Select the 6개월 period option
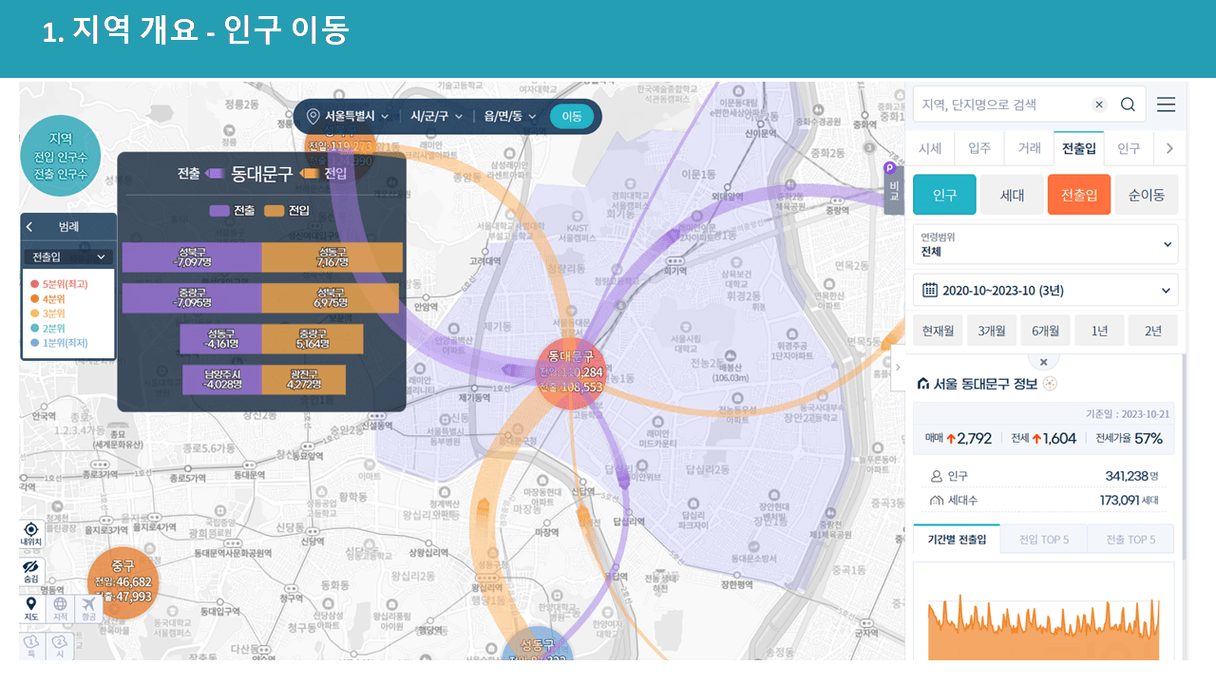This screenshot has width=1216, height=684. 1045,331
